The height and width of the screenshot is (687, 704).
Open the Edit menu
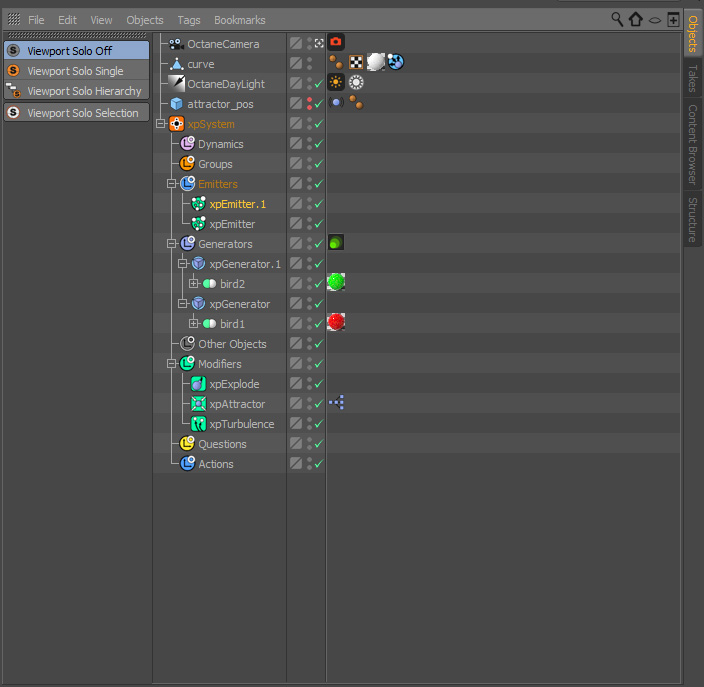67,20
